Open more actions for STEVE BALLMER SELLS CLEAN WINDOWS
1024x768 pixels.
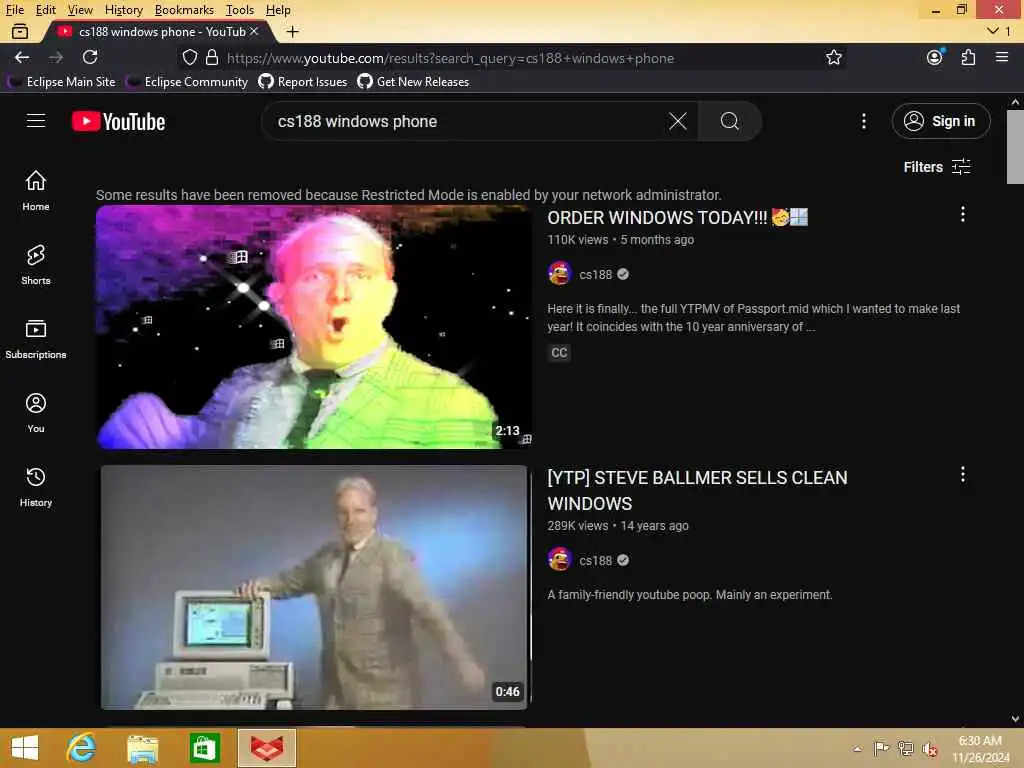(x=962, y=474)
